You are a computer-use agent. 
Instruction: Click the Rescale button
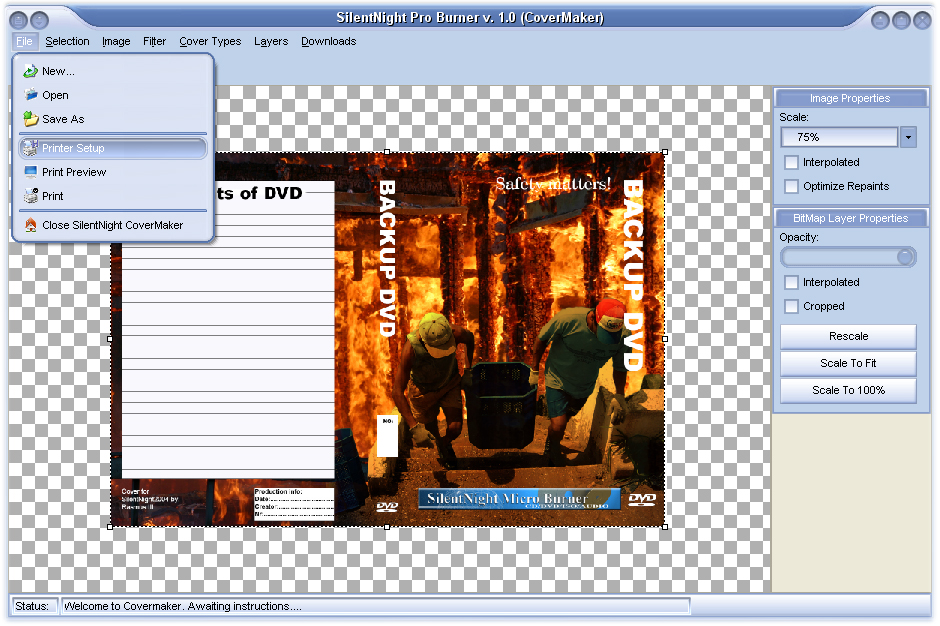pos(848,336)
